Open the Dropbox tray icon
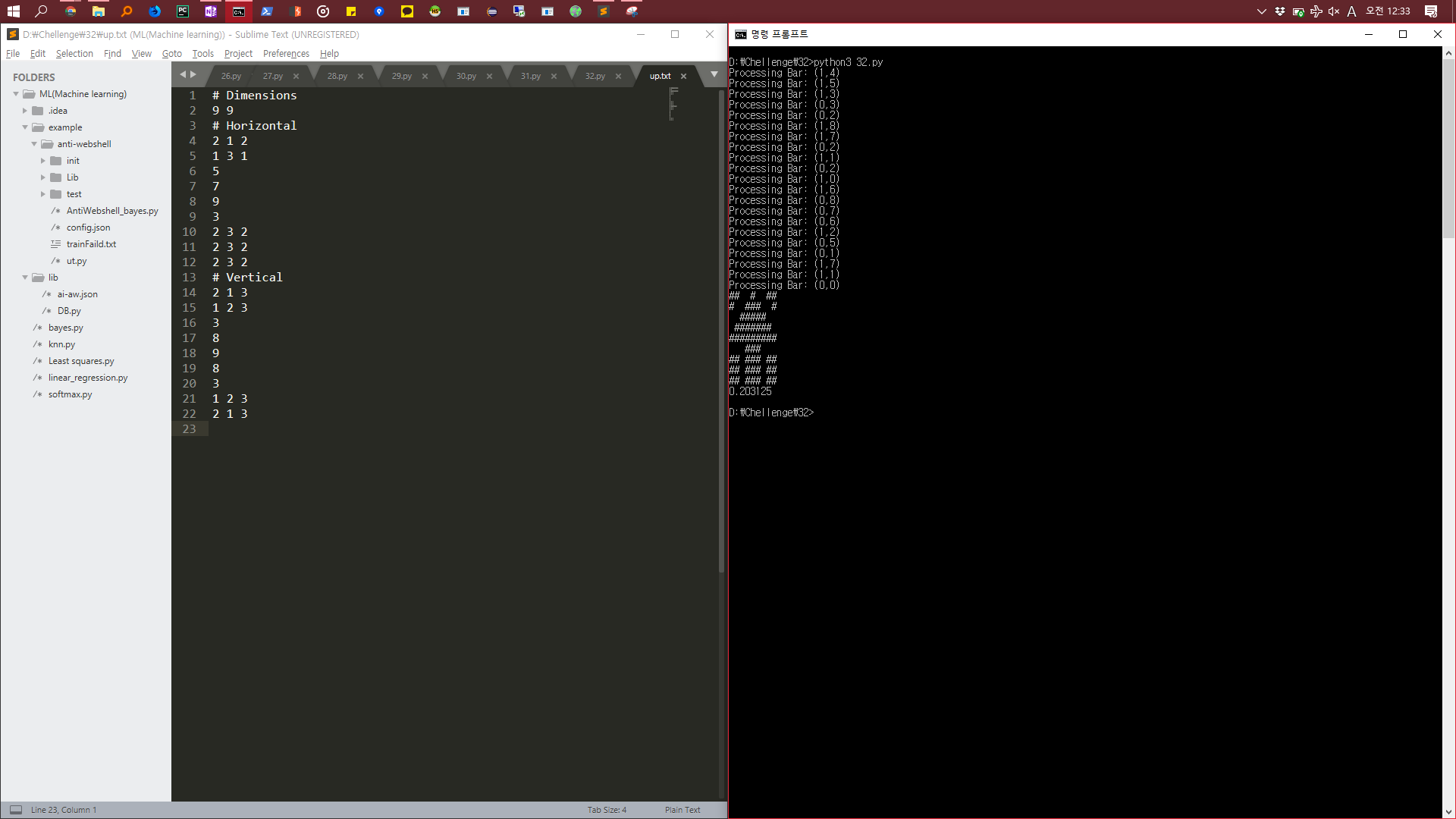Image resolution: width=1456 pixels, height=819 pixels. pyautogui.click(x=1280, y=11)
